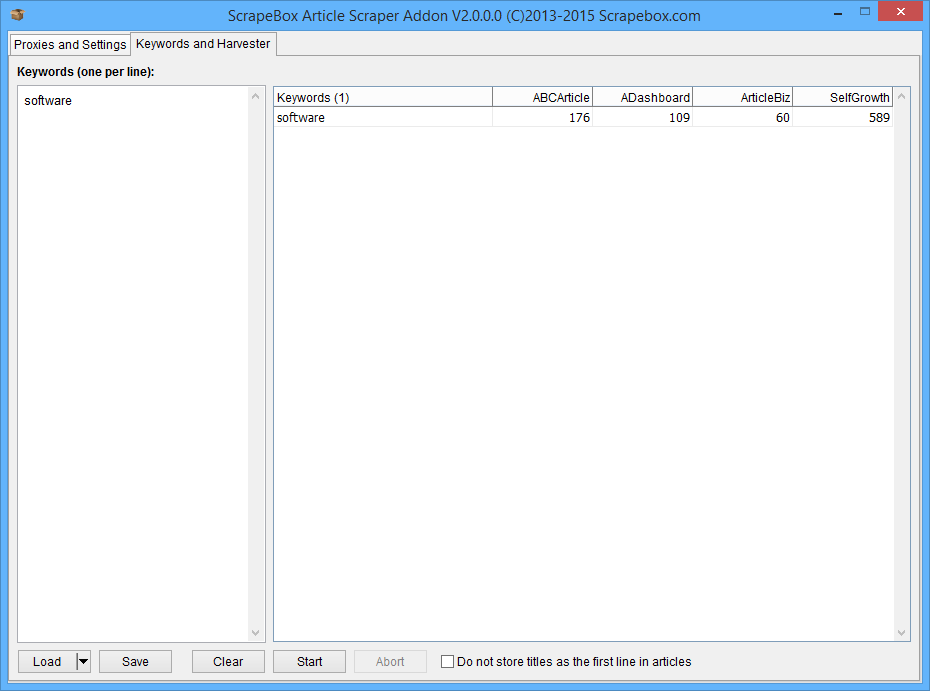Sort by the ABCArticle column header
The width and height of the screenshot is (930, 691).
click(542, 97)
